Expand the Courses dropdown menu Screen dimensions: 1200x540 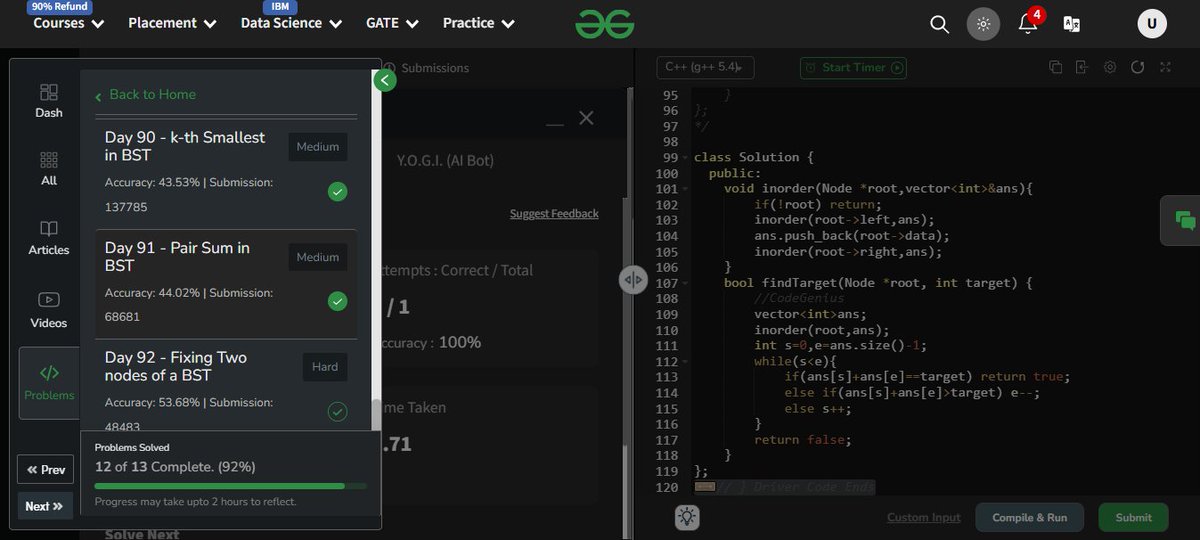point(69,23)
